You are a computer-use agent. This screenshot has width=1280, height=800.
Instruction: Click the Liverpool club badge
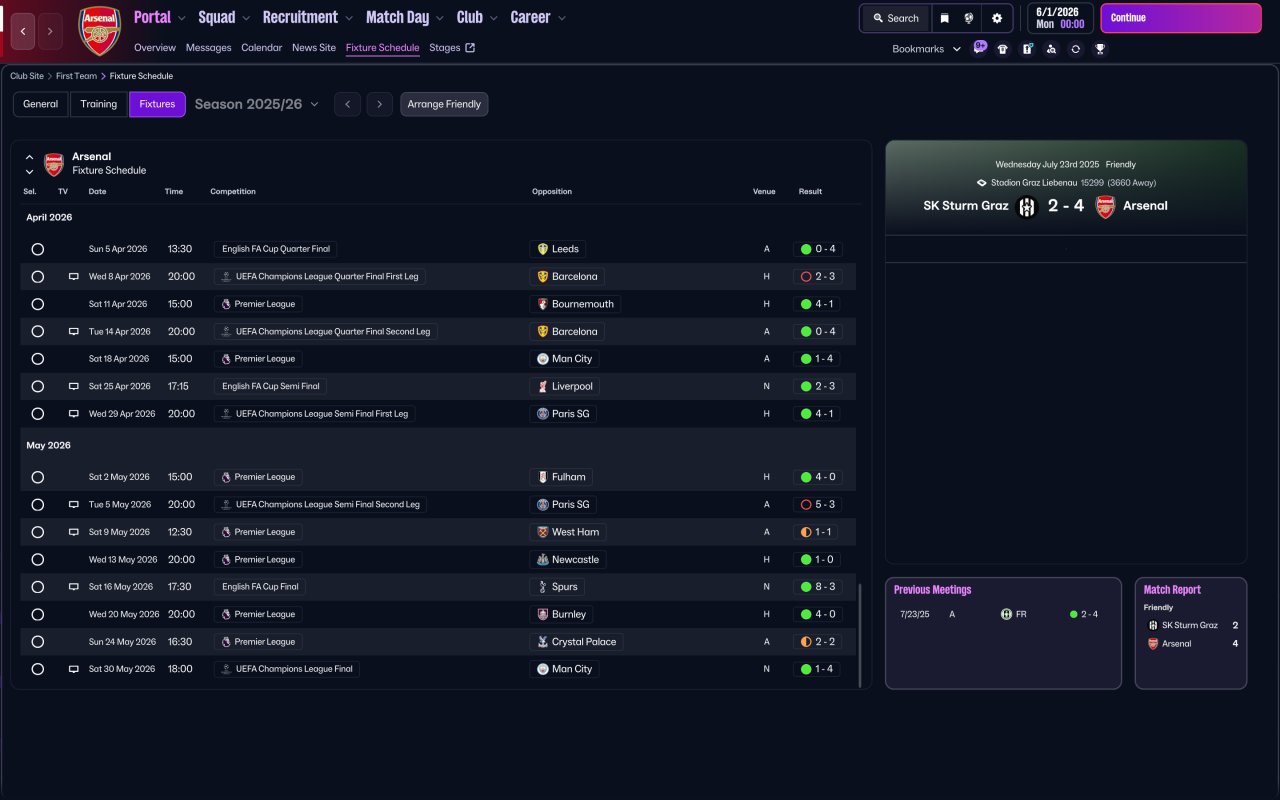coord(543,386)
